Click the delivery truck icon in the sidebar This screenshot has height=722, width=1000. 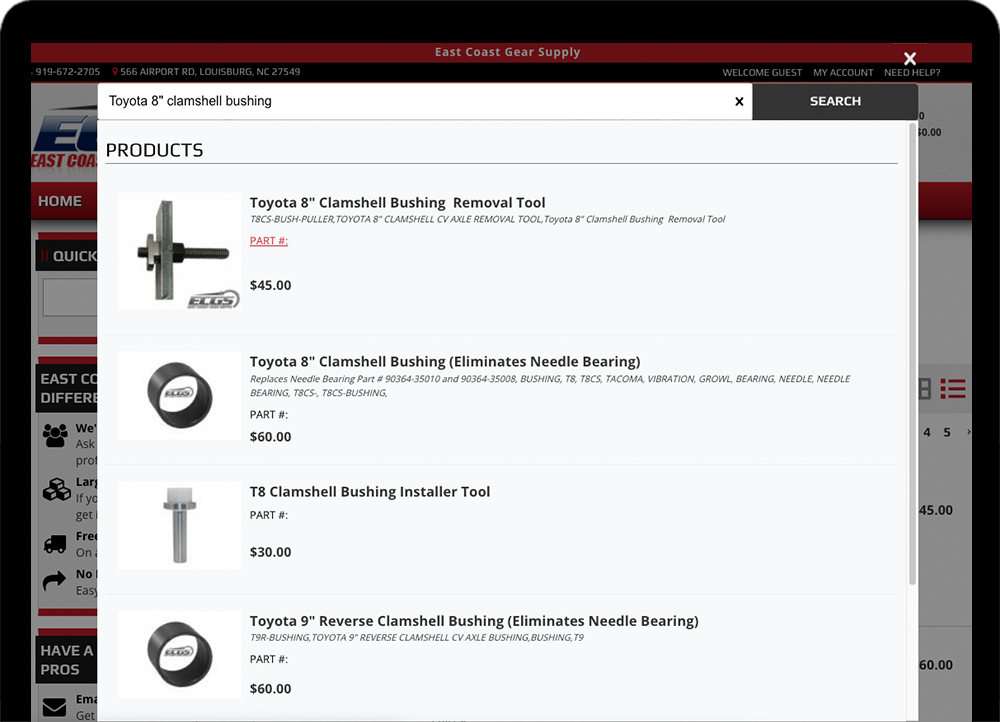56,544
